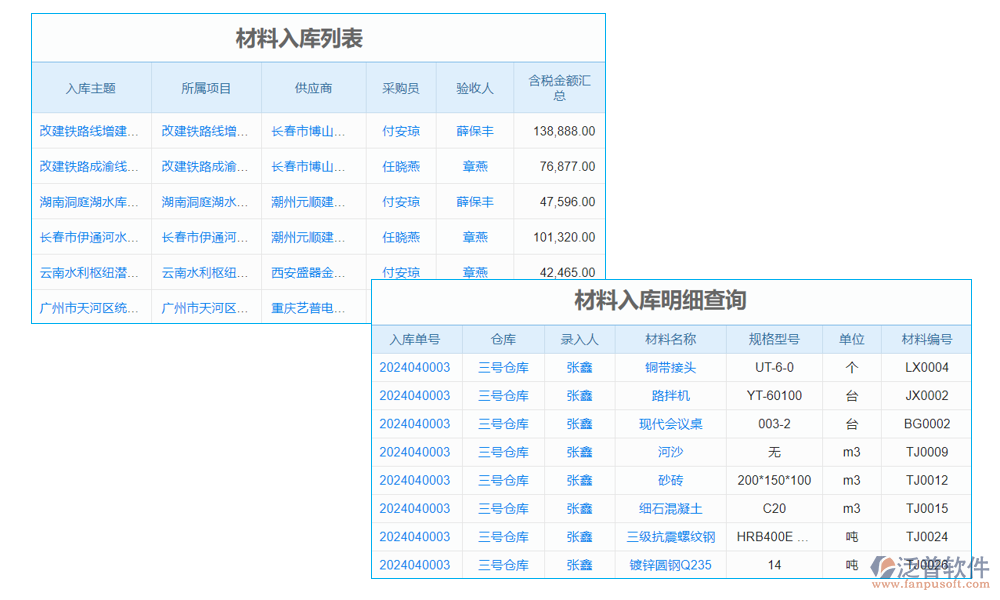Click purchaser 付安琼 in first row
The width and height of the screenshot is (1000, 600).
pyautogui.click(x=401, y=131)
